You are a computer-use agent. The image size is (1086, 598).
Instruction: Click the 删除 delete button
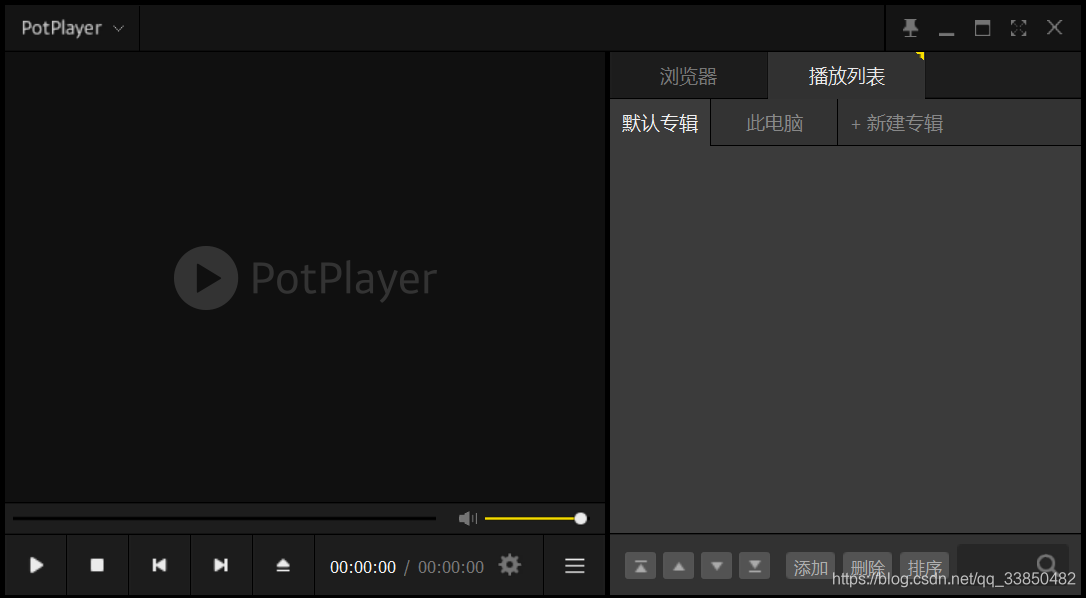tap(867, 566)
